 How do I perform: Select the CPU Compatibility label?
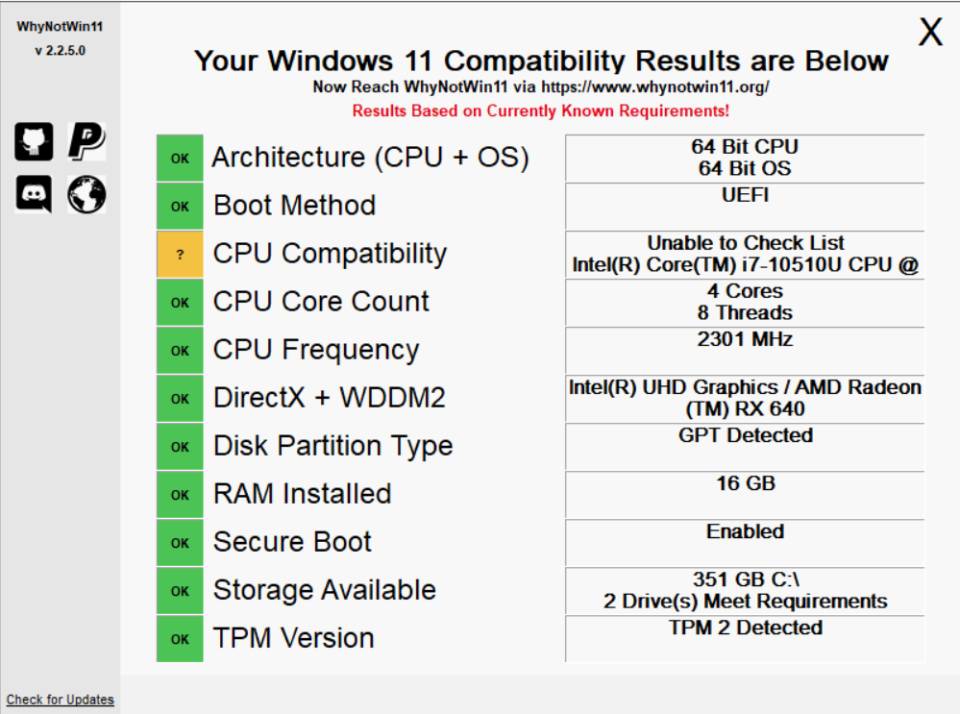(x=330, y=254)
